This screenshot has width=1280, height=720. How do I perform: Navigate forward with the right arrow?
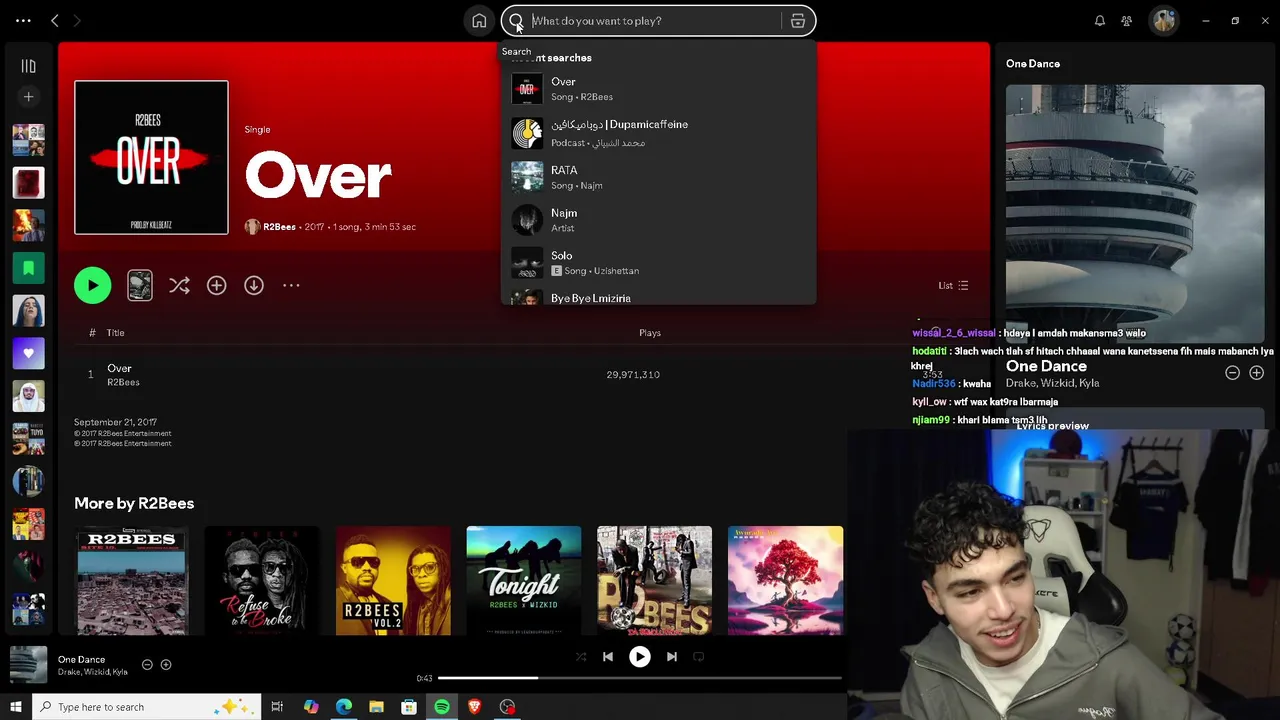click(77, 20)
